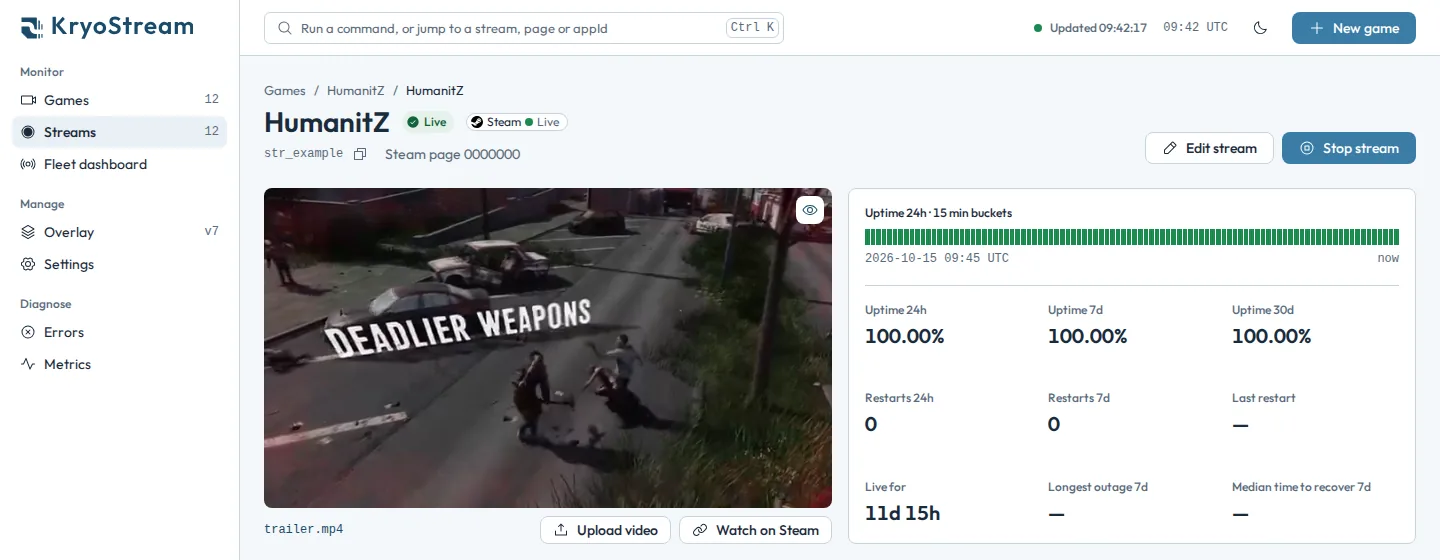
Task: Click the Metrics pulse icon
Action: point(28,364)
